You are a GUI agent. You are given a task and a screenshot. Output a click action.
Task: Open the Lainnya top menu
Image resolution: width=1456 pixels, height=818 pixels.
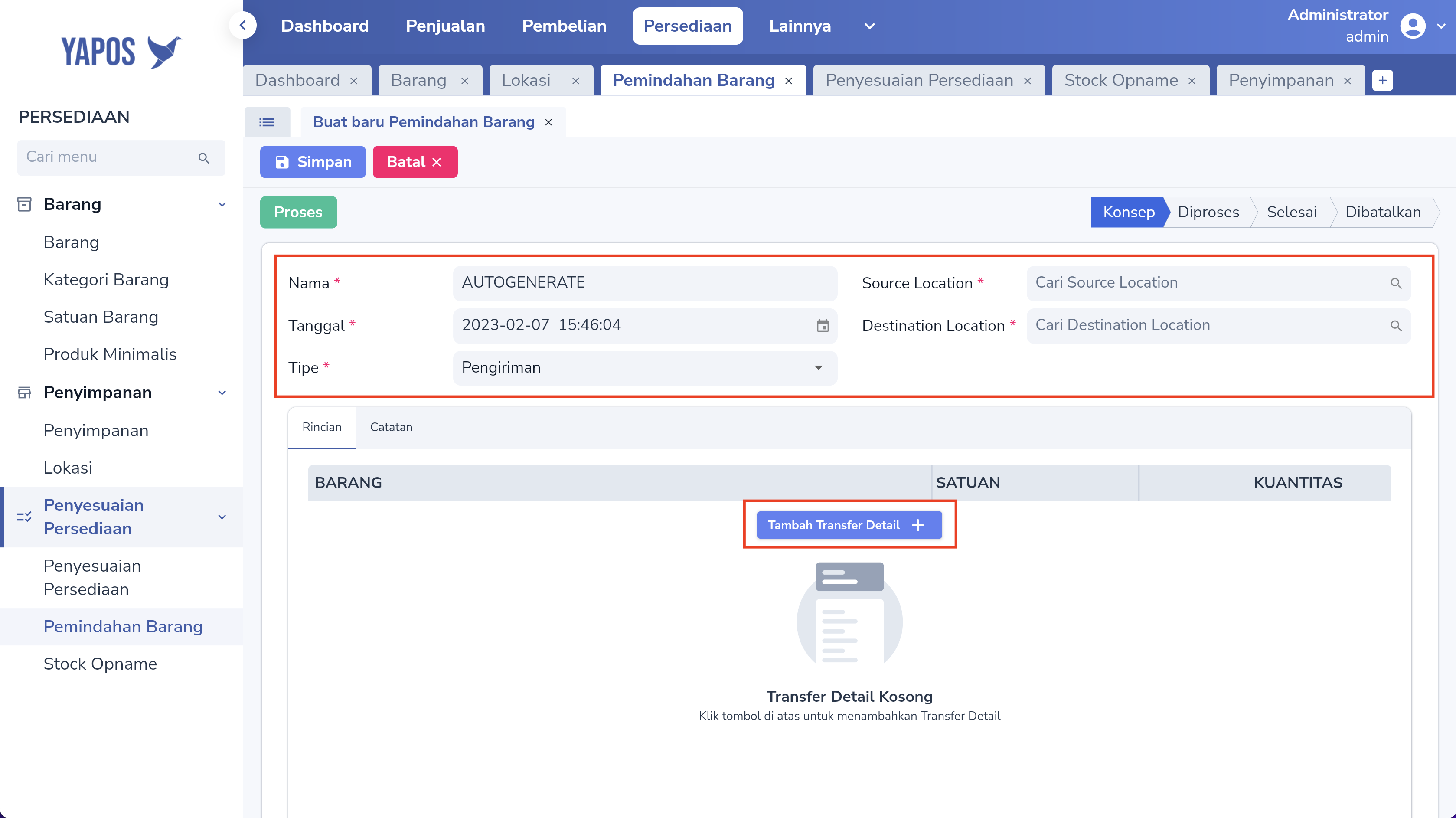click(x=800, y=26)
